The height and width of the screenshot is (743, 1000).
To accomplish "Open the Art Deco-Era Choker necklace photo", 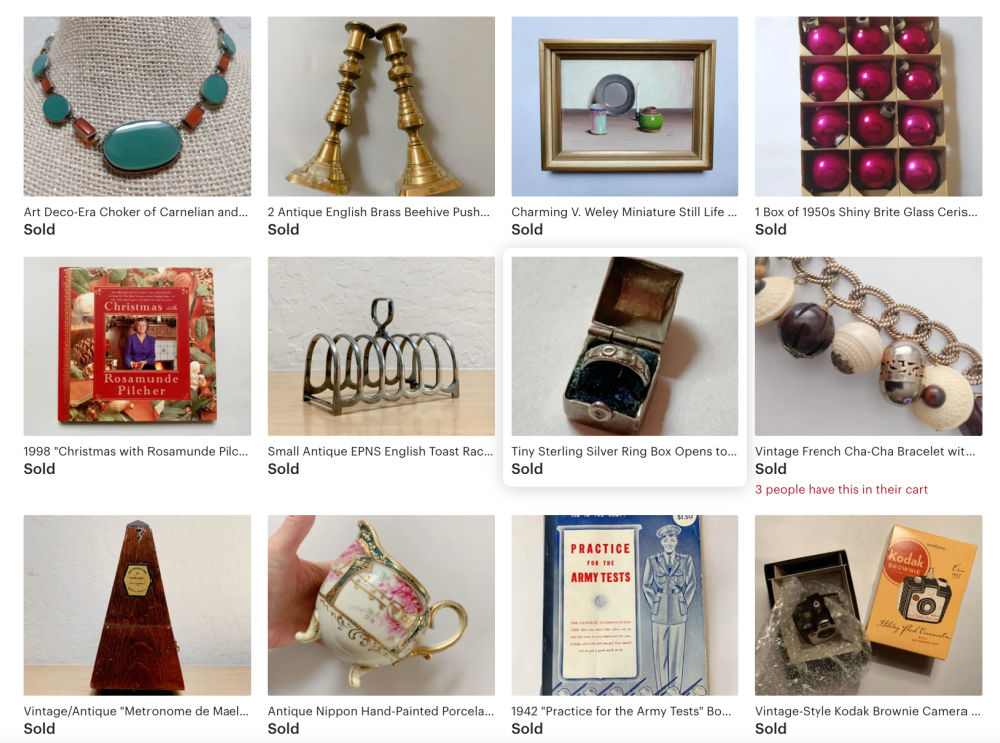I will pyautogui.click(x=137, y=106).
